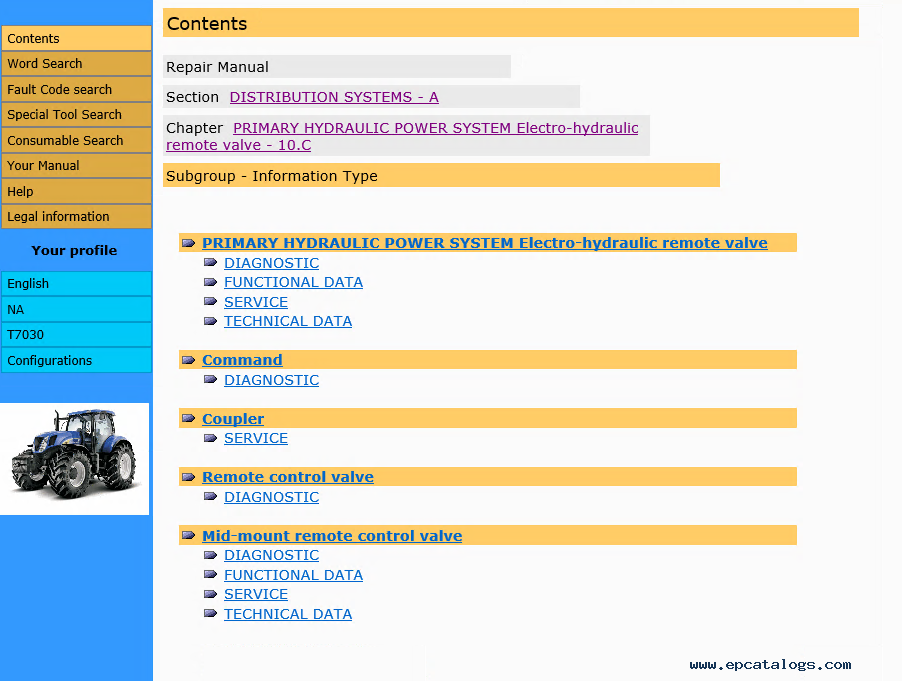The image size is (902, 681).
Task: Open FUNCTIONAL DATA under Mid-mount remote control valve
Action: (x=293, y=575)
